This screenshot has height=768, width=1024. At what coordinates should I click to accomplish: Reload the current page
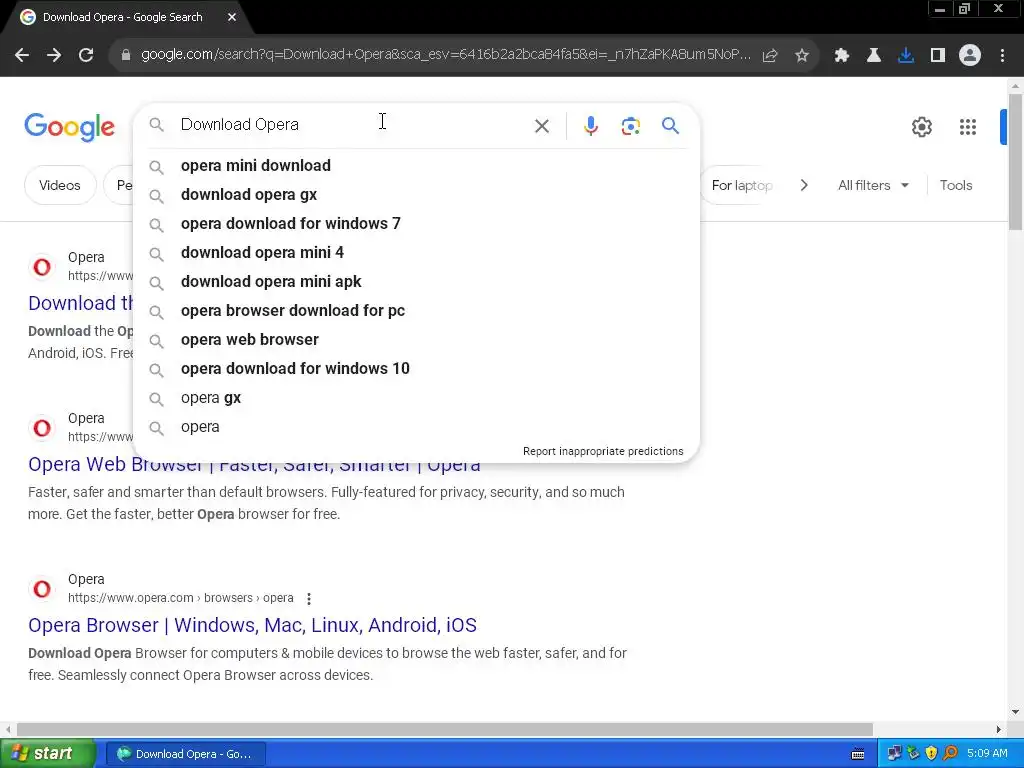click(x=86, y=55)
